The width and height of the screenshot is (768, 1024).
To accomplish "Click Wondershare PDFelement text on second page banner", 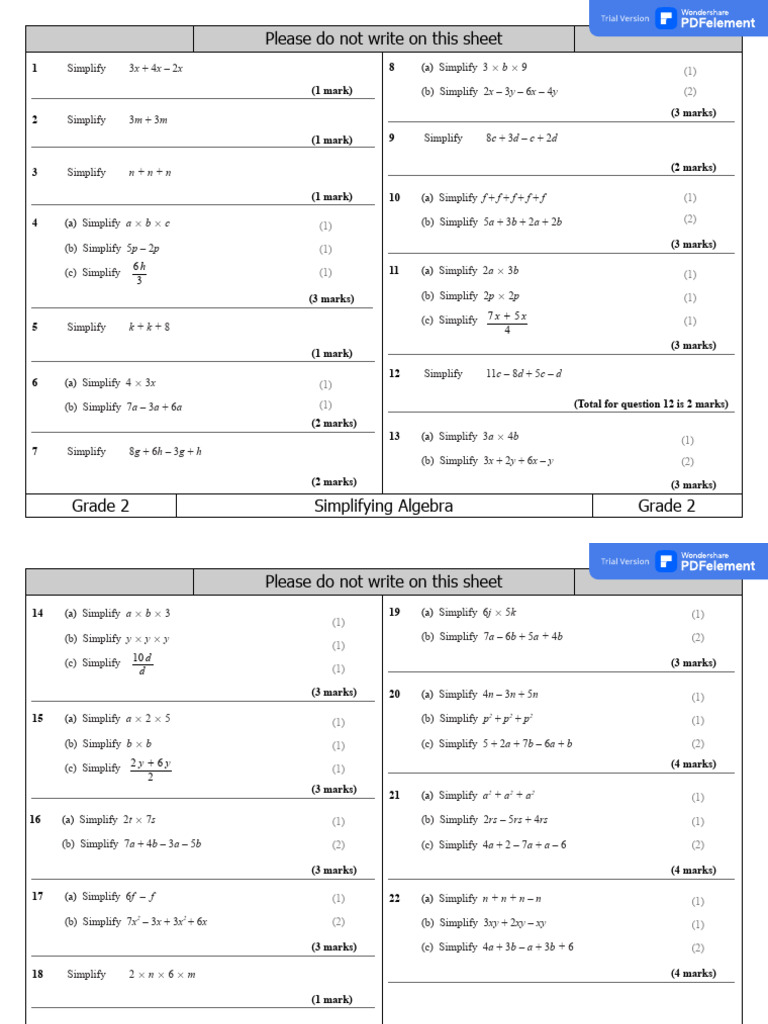I will (x=717, y=562).
